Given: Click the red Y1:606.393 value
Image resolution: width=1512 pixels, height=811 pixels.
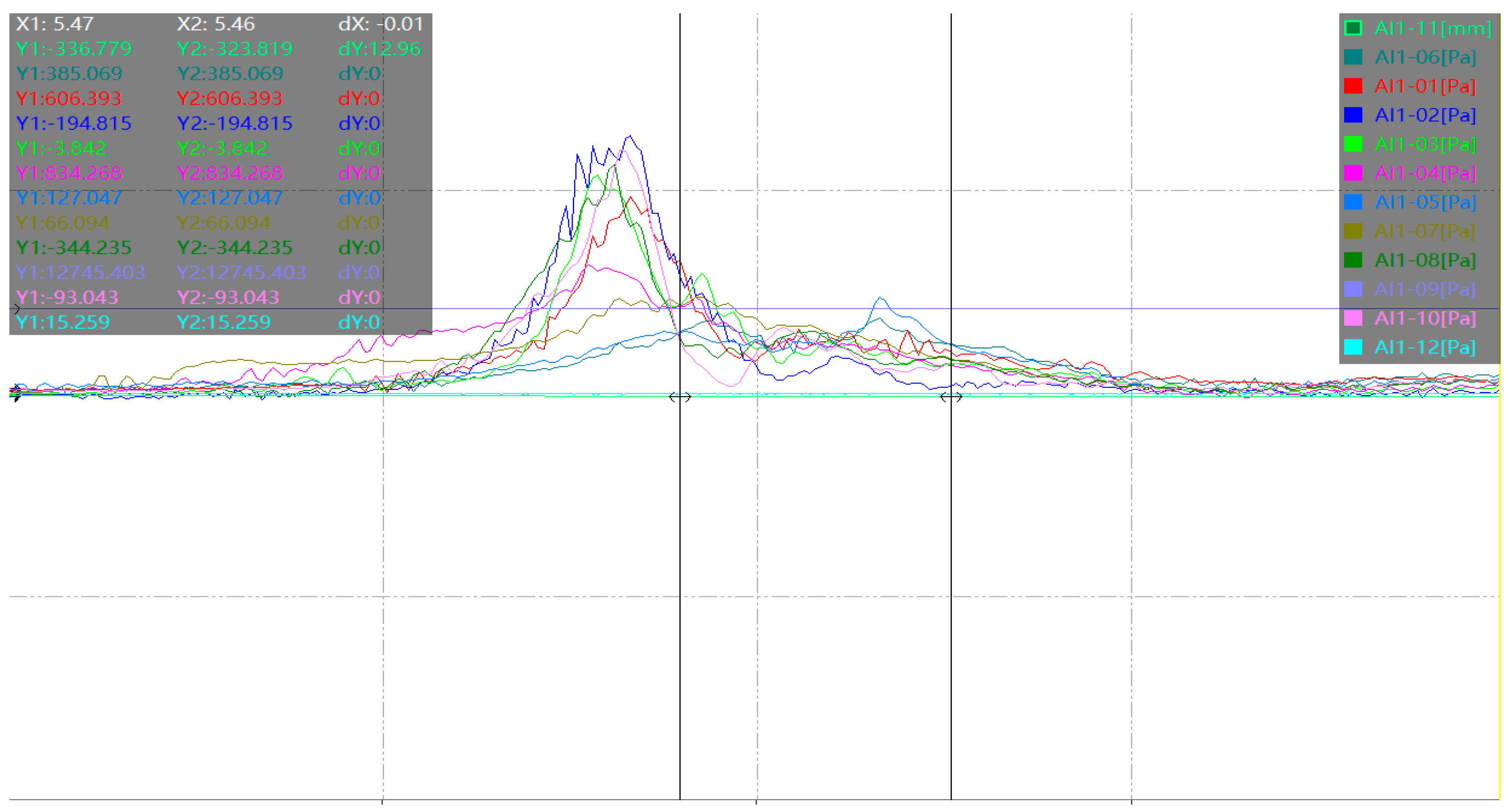Looking at the screenshot, I should pyautogui.click(x=69, y=99).
